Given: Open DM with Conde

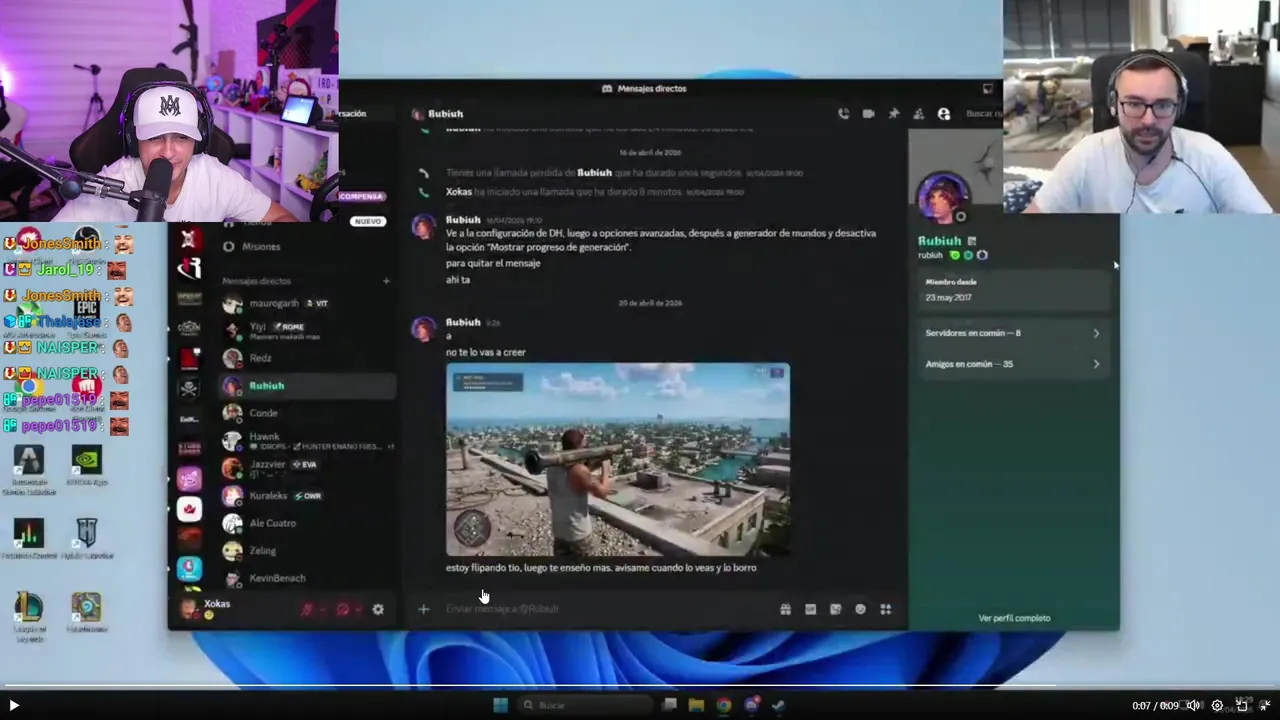Looking at the screenshot, I should coord(308,413).
